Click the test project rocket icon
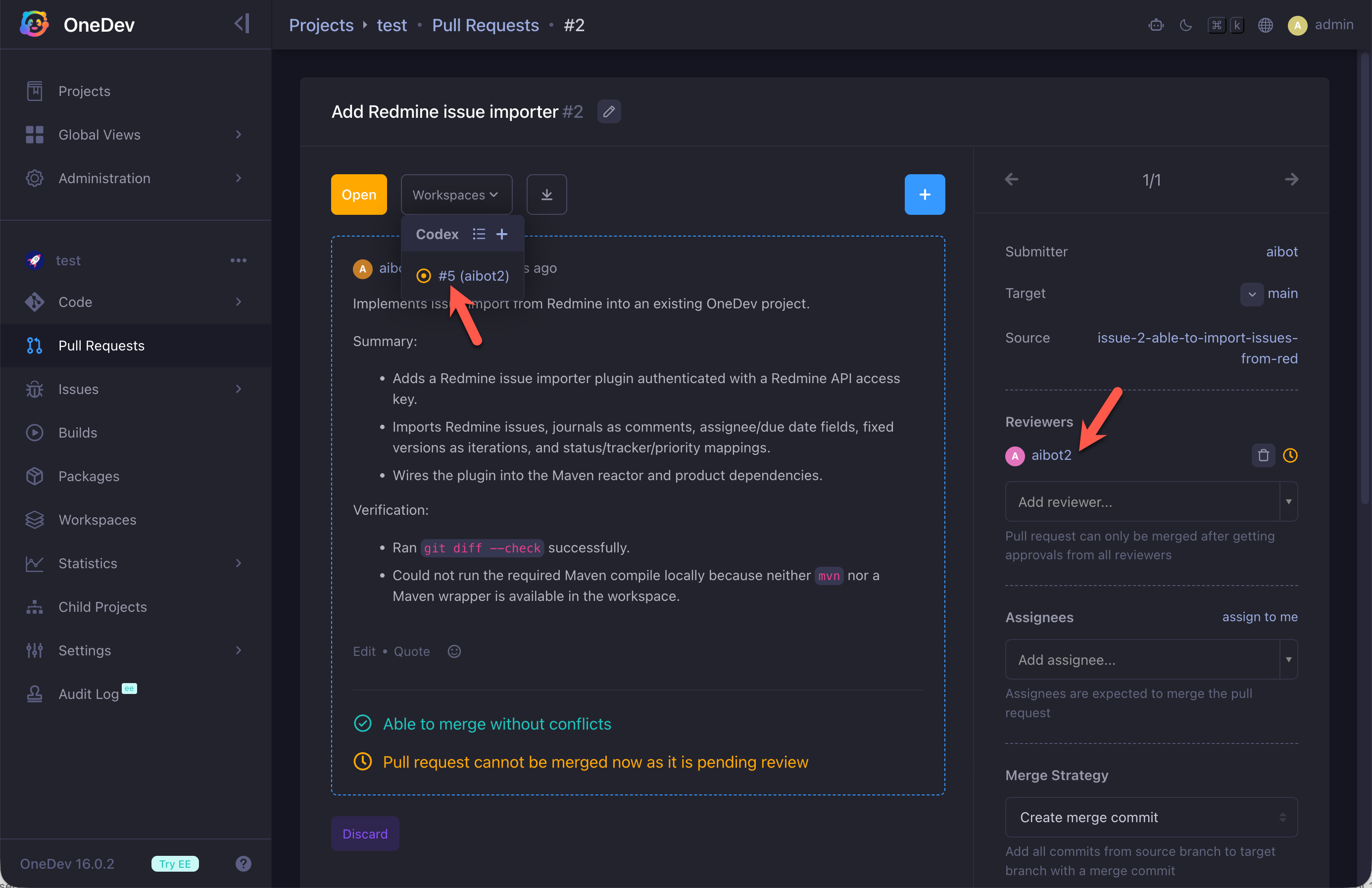 coord(35,261)
